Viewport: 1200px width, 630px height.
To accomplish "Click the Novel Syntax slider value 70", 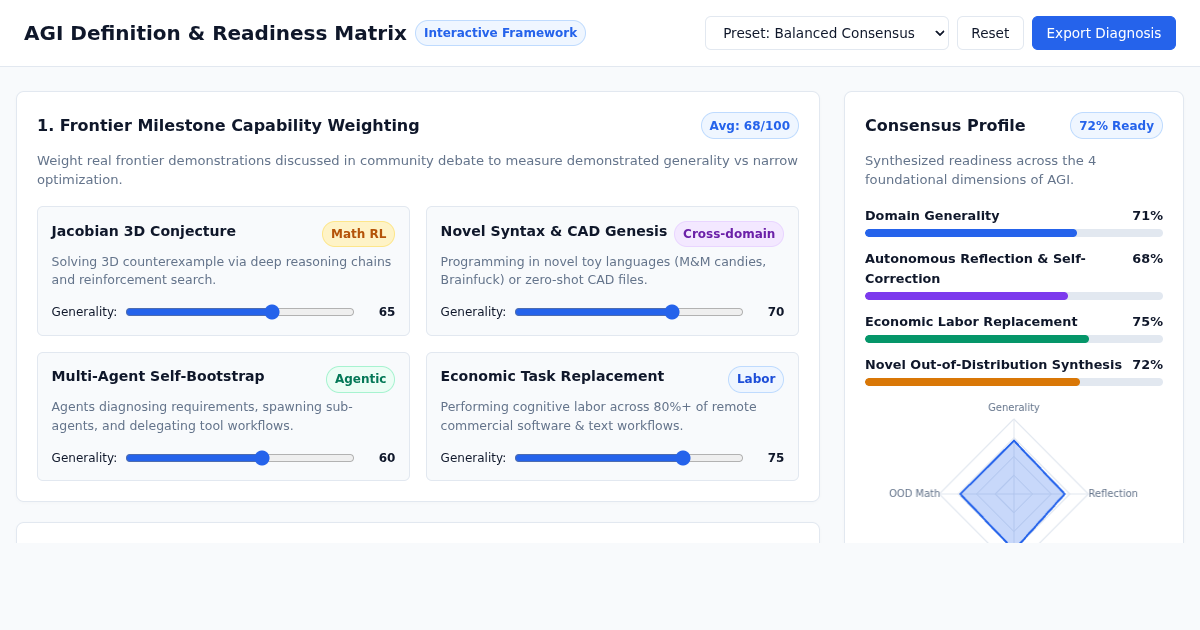I will click(x=775, y=312).
